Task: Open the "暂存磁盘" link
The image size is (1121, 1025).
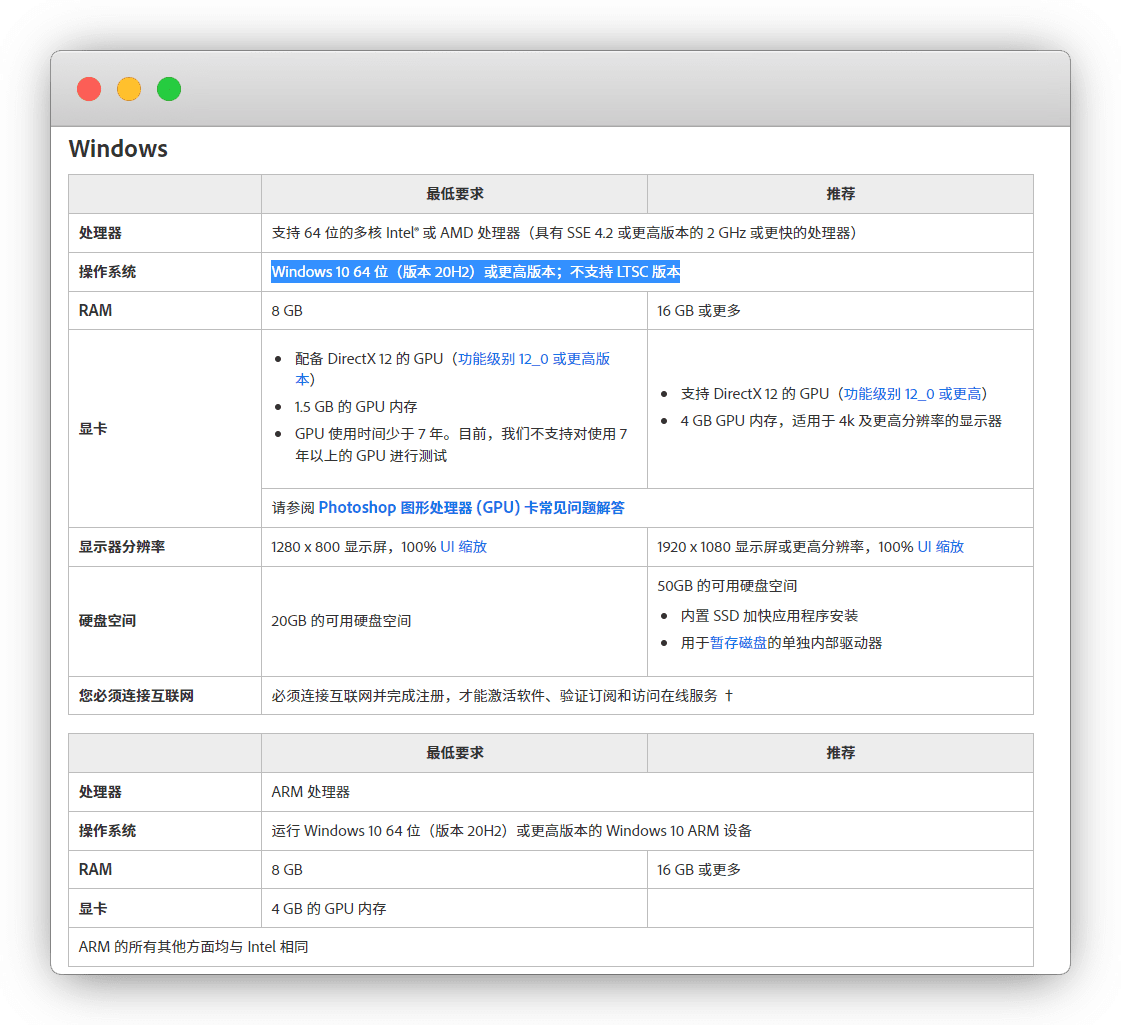Action: 738,643
